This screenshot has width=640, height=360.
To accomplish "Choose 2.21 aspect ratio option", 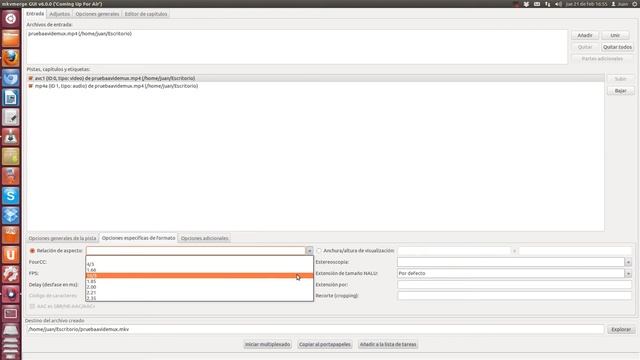I will (199, 293).
